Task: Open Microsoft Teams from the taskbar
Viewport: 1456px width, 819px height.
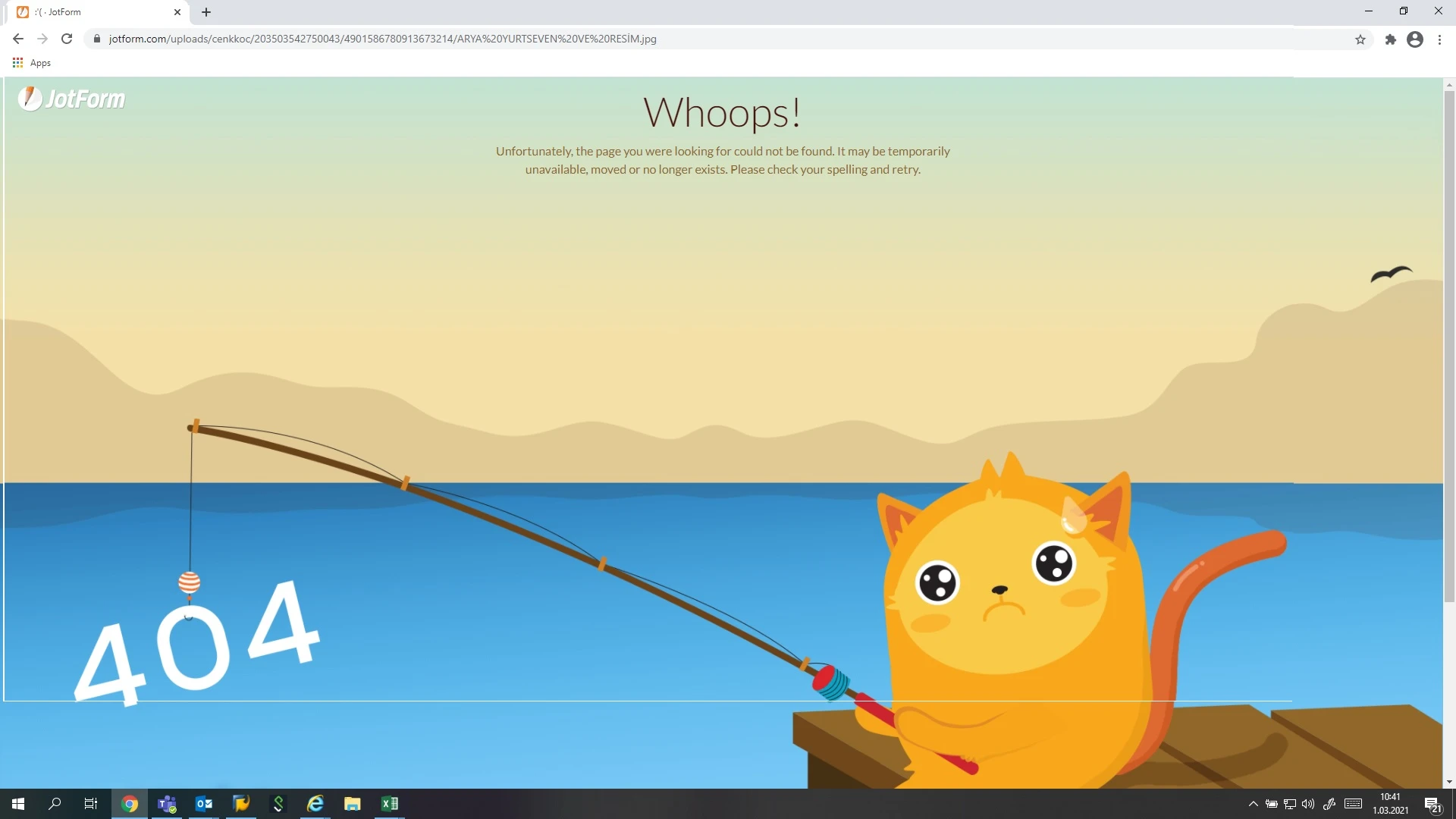Action: pyautogui.click(x=166, y=803)
